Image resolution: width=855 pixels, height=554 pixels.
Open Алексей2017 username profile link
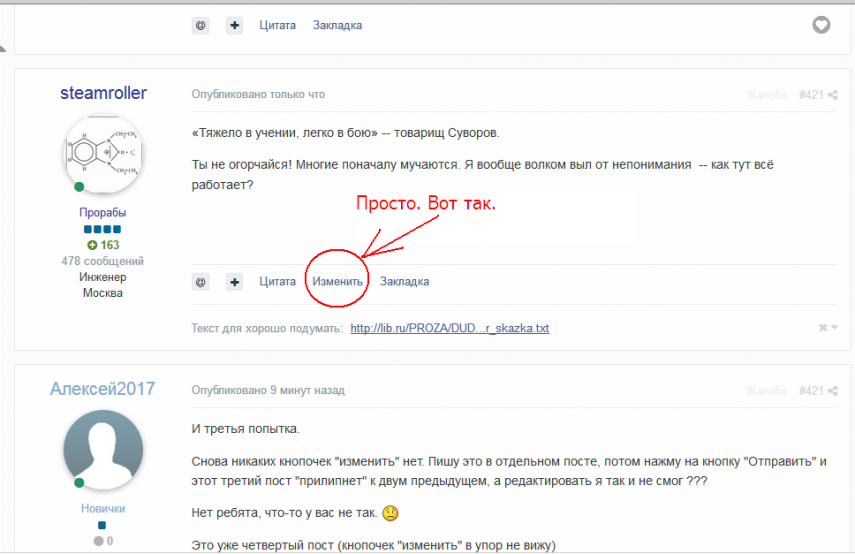click(x=103, y=389)
